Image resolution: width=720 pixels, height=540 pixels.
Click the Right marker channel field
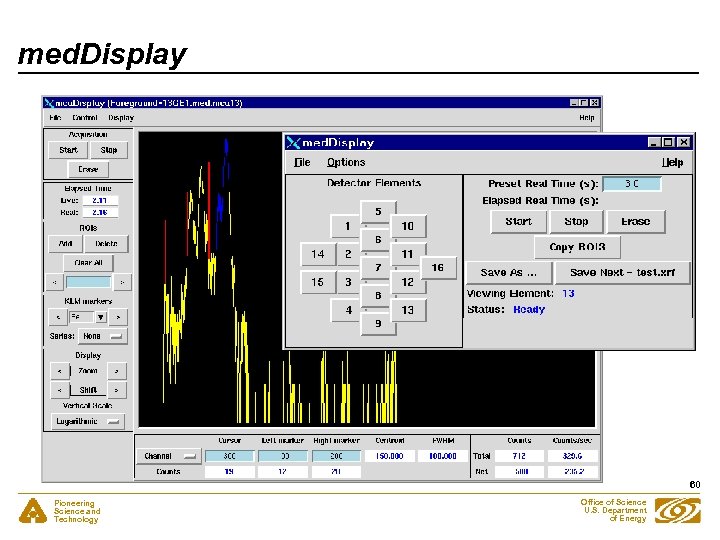point(336,456)
